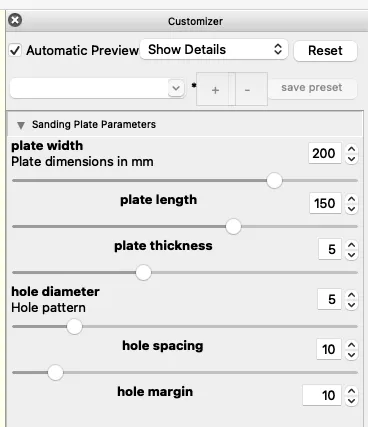Remove the preset with minus button
Screen dimensions: 368x427
tap(247, 89)
